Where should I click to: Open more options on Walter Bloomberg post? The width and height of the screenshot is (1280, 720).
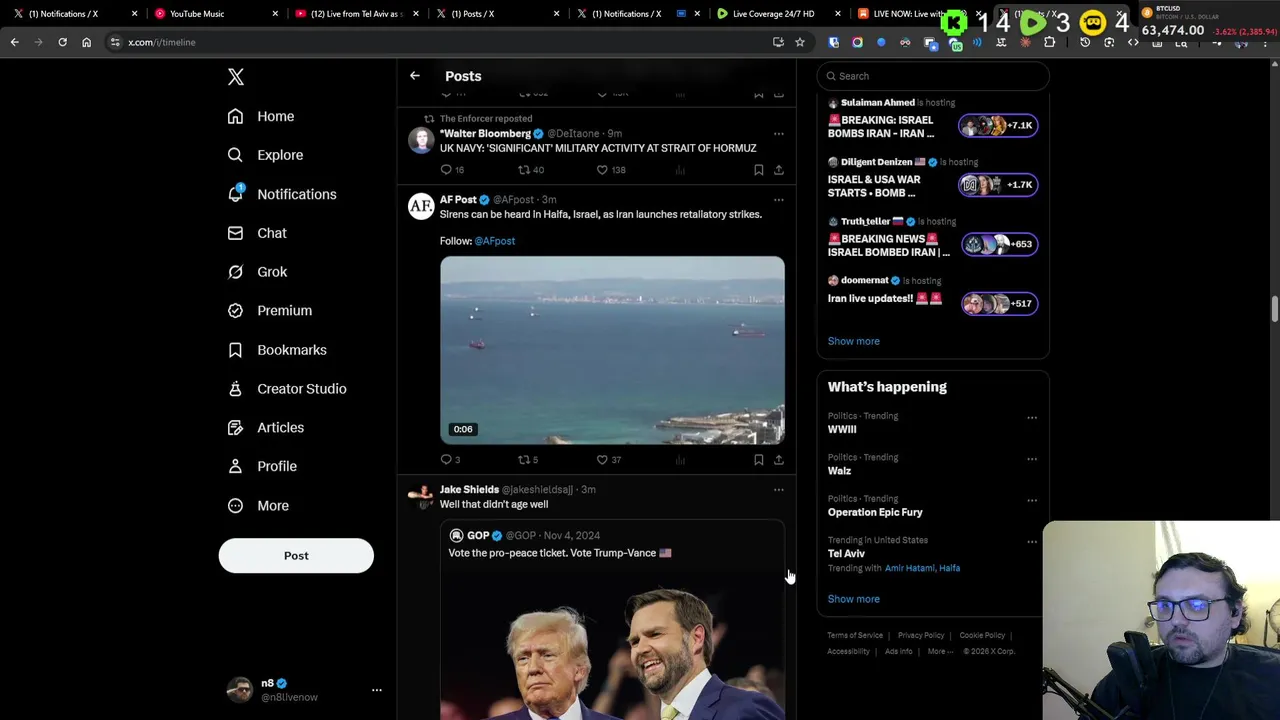(x=778, y=133)
